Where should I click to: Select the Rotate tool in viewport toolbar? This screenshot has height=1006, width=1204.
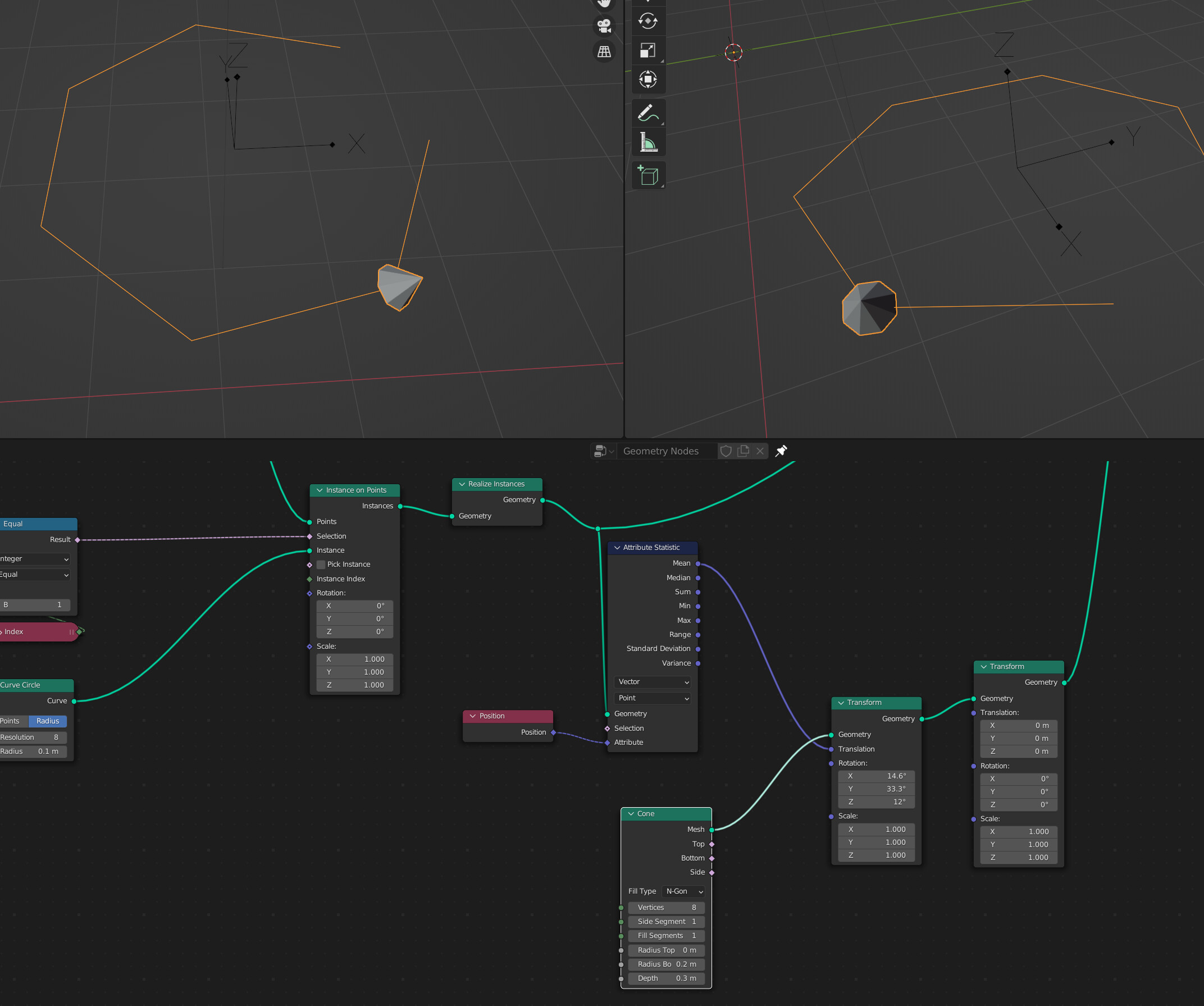click(x=648, y=21)
